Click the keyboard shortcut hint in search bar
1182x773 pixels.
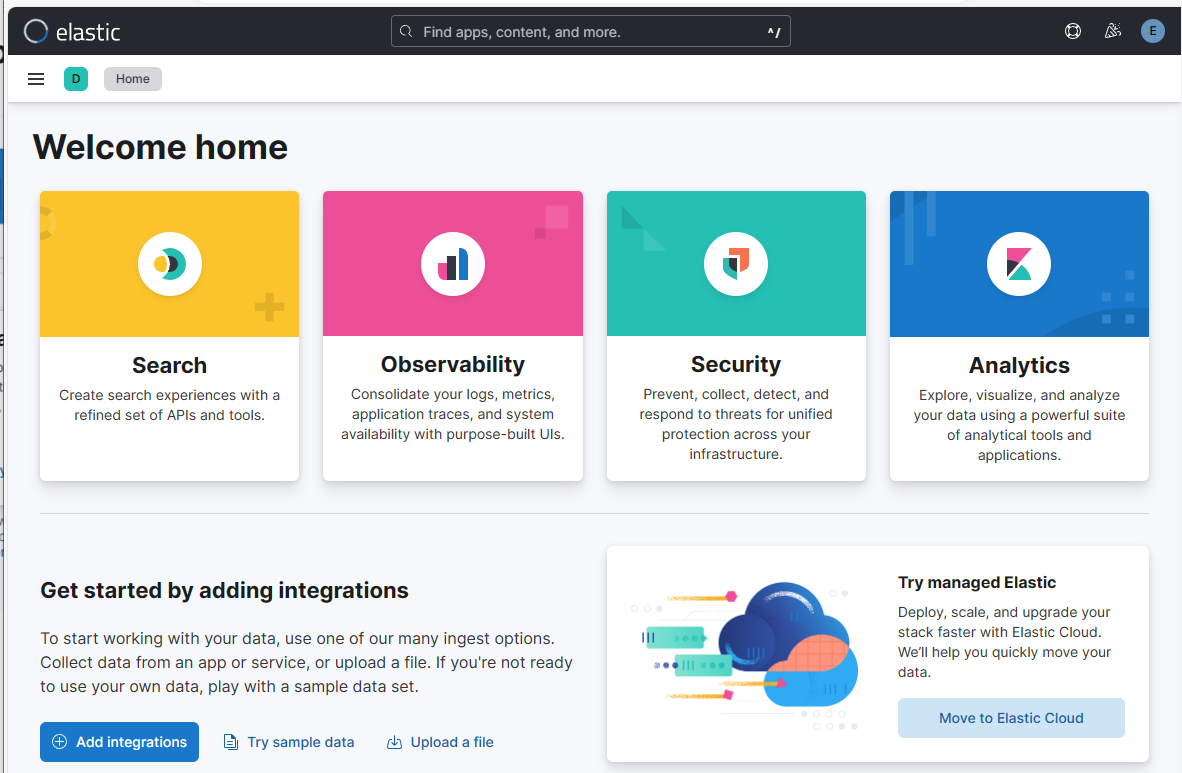[x=774, y=32]
